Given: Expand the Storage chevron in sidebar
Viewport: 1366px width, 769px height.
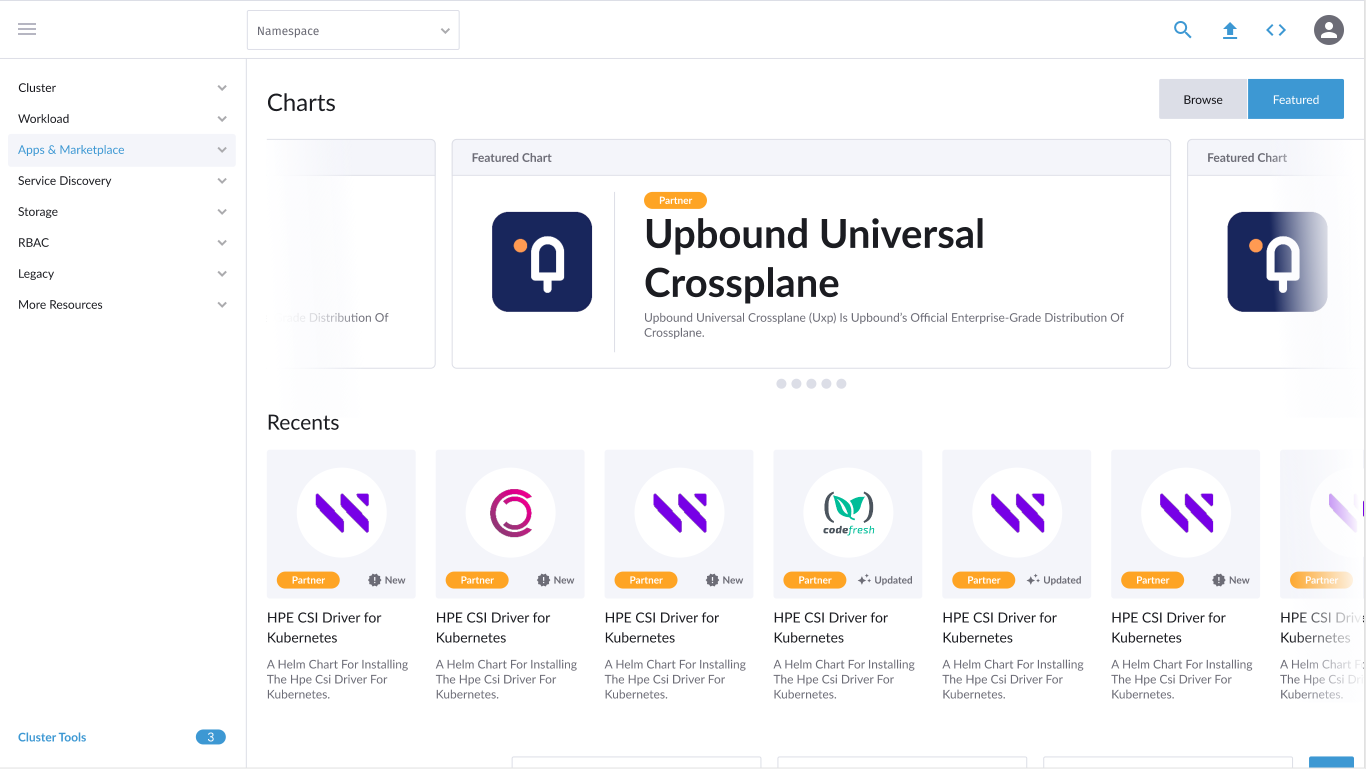Looking at the screenshot, I should [222, 212].
